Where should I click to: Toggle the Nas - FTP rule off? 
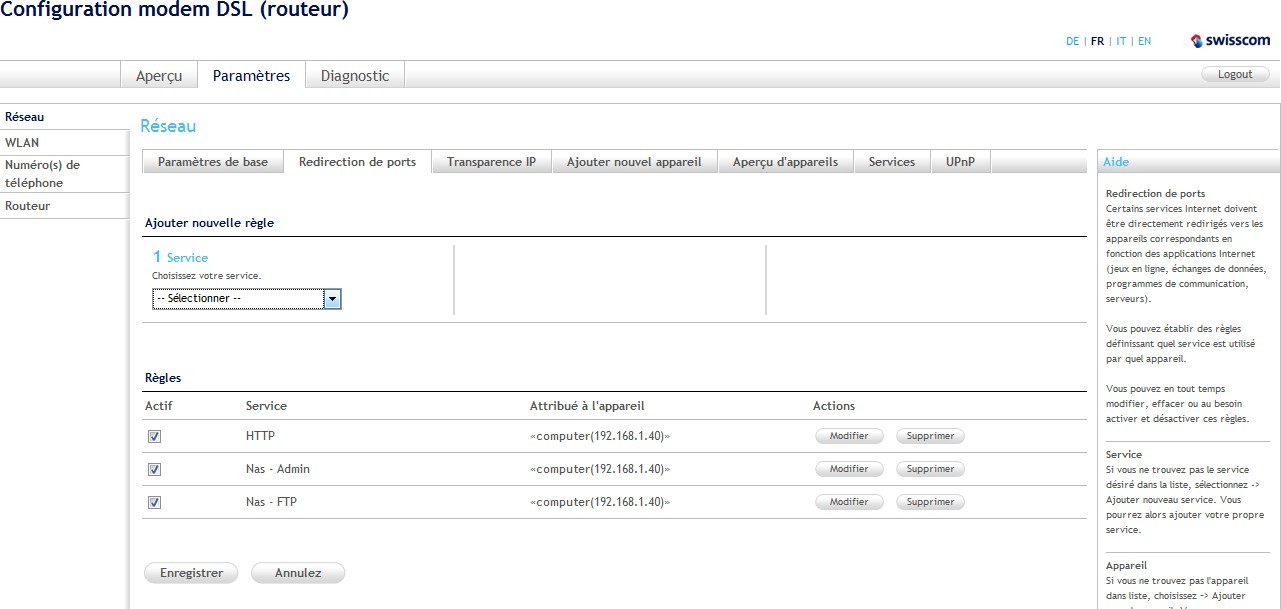154,501
